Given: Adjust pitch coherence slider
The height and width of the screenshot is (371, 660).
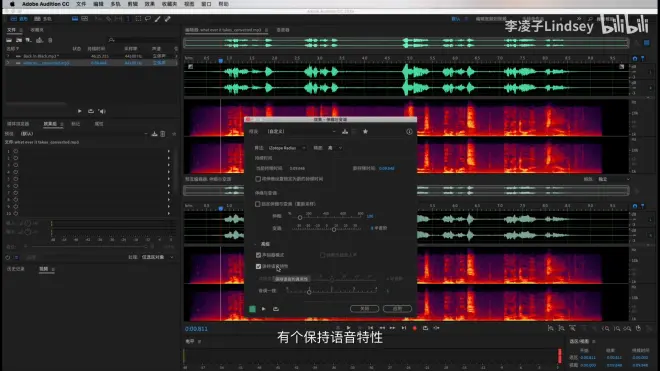Looking at the screenshot, I should pos(309,291).
